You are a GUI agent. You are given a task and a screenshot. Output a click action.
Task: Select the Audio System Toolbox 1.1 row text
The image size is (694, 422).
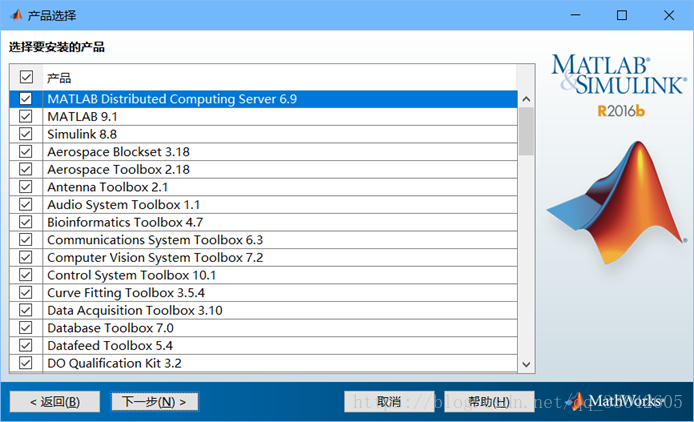(123, 205)
